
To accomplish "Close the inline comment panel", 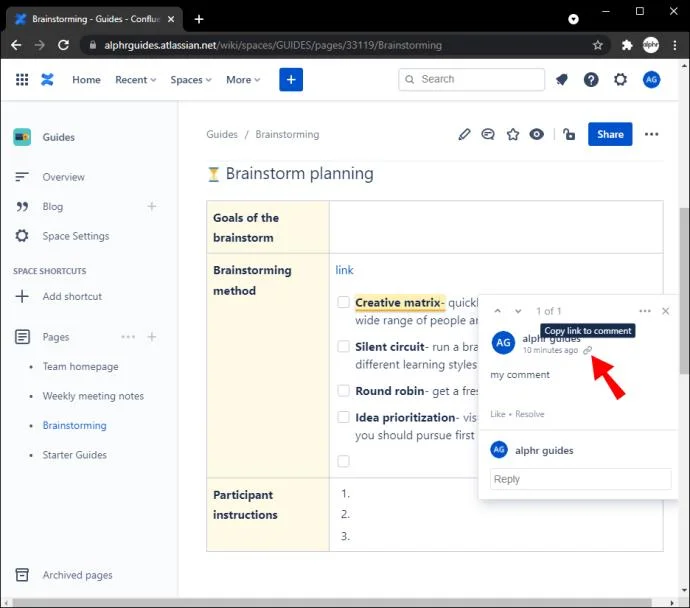I will pyautogui.click(x=665, y=311).
